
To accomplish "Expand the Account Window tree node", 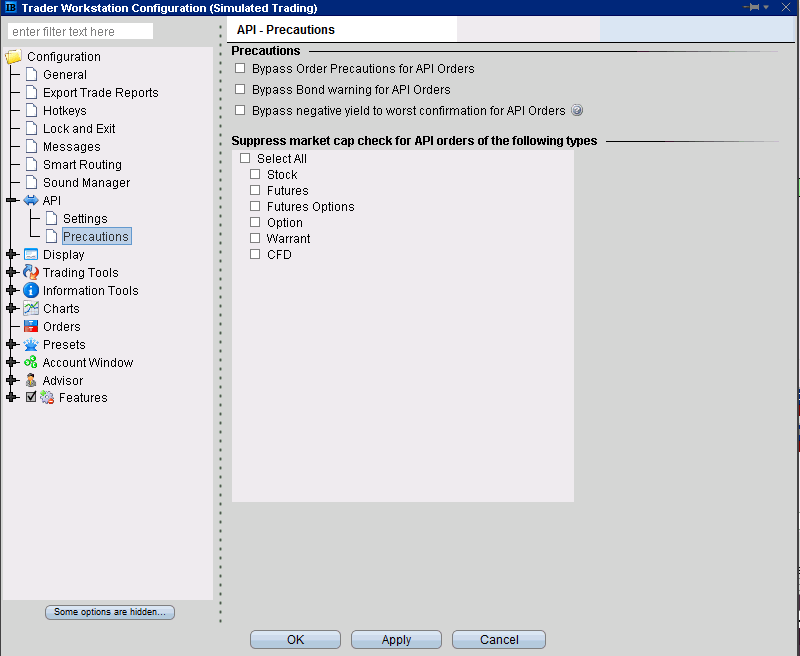I will tap(12, 362).
